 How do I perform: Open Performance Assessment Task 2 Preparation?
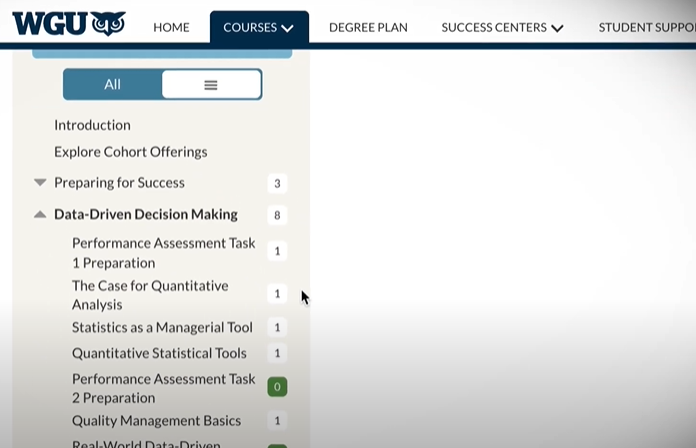(163, 389)
